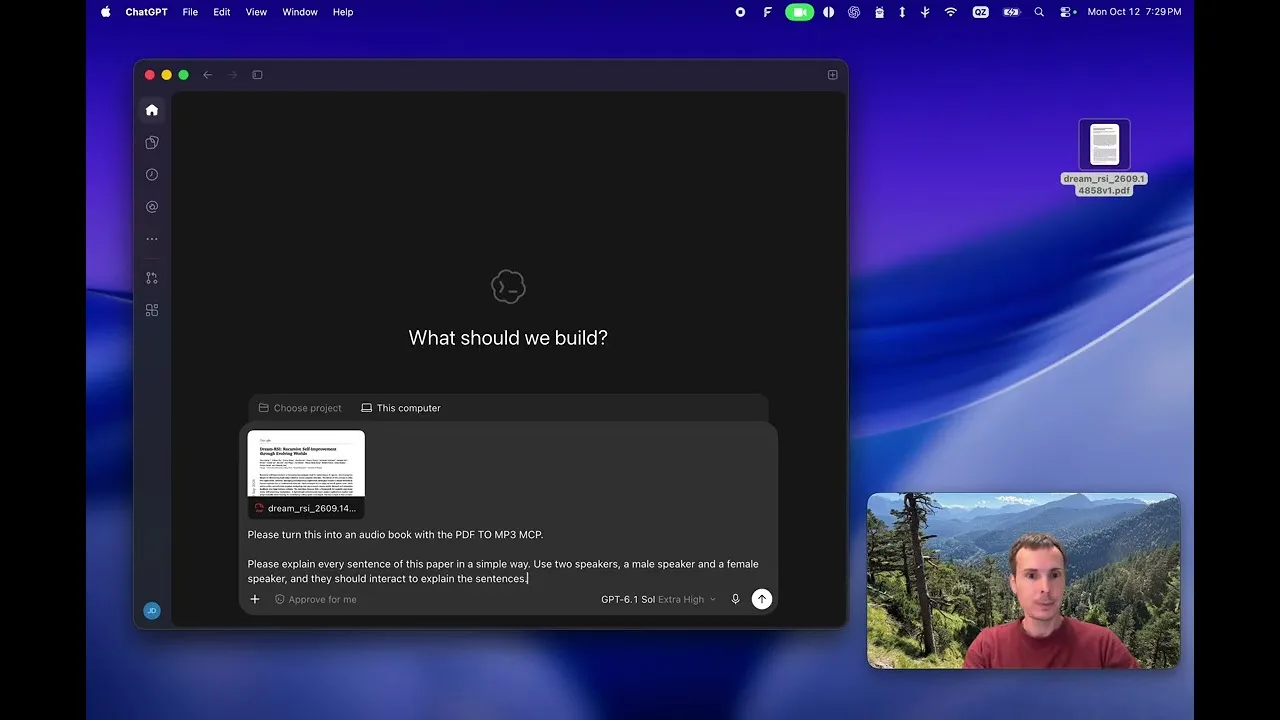This screenshot has width=1280, height=720.
Task: Open the GPT-6.1 Sol model dropdown
Action: tap(658, 599)
